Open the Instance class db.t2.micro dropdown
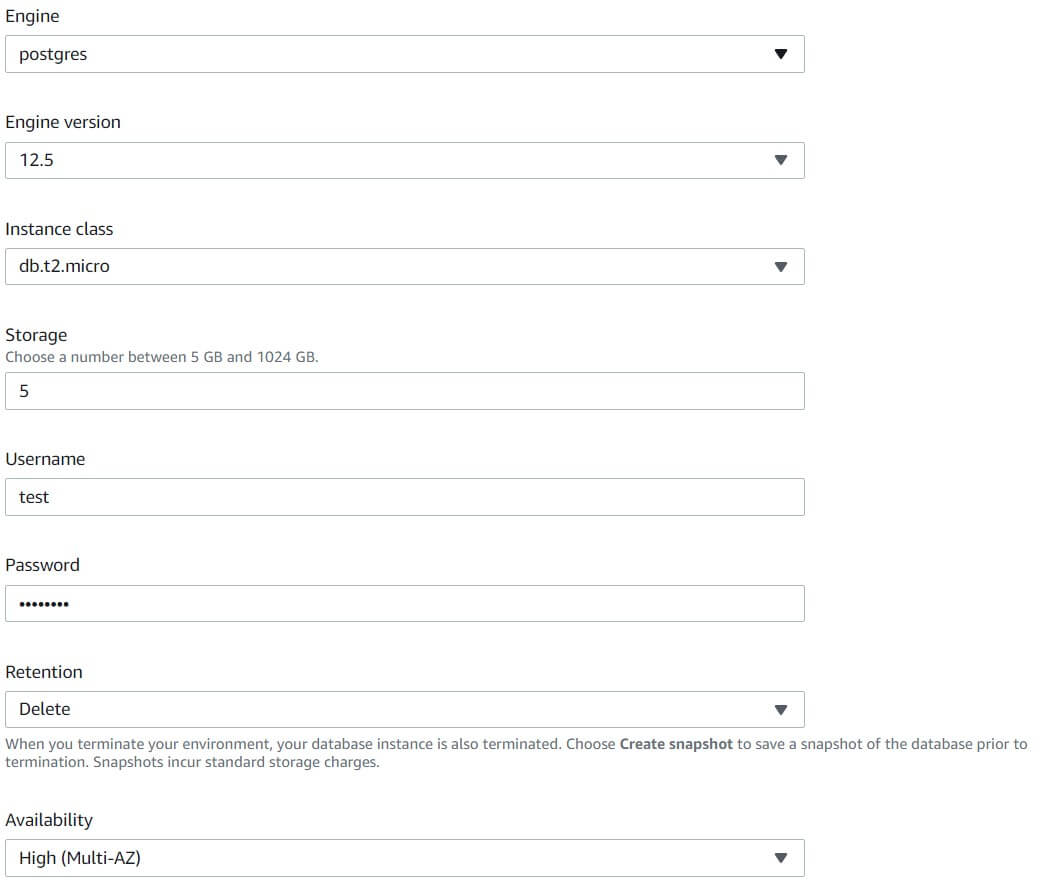 point(405,267)
